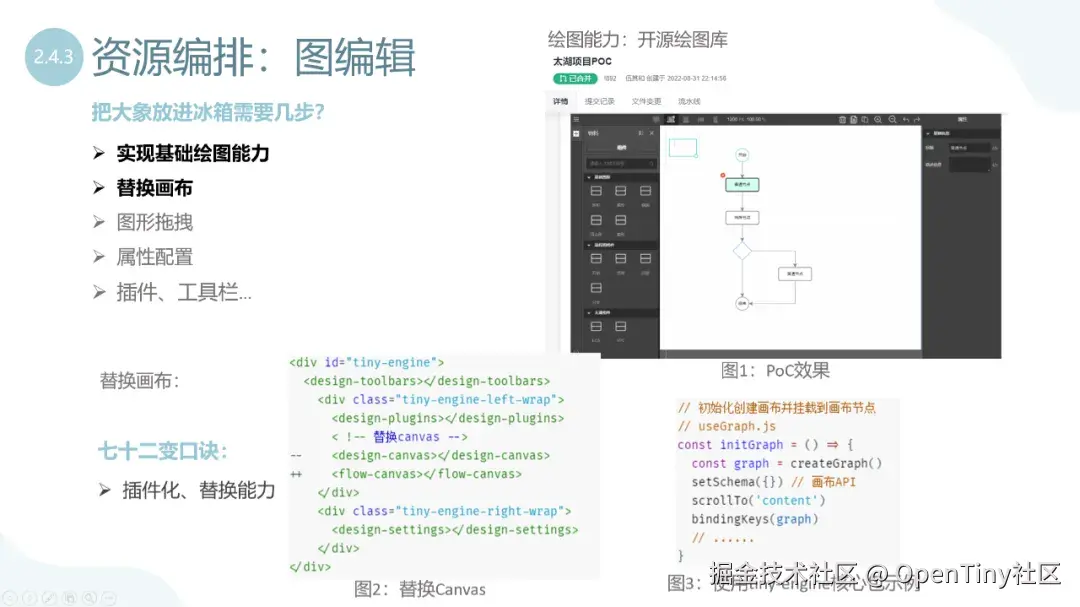Click the heading 七十二变口诀:

point(163,451)
